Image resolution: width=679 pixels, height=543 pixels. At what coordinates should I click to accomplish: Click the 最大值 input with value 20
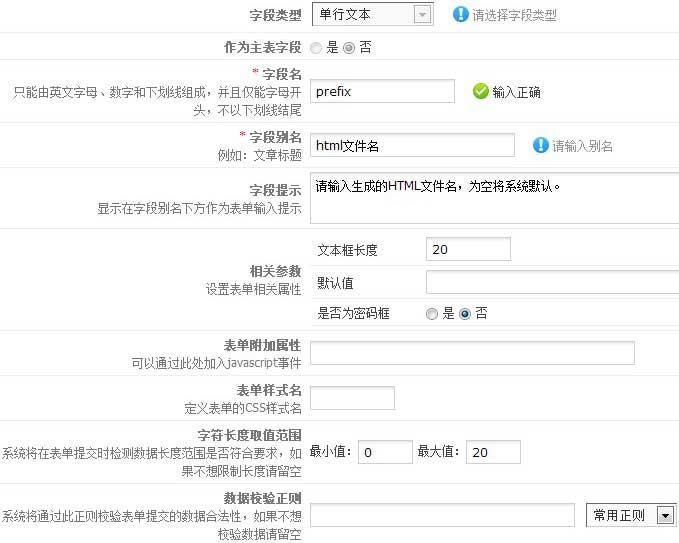(493, 452)
